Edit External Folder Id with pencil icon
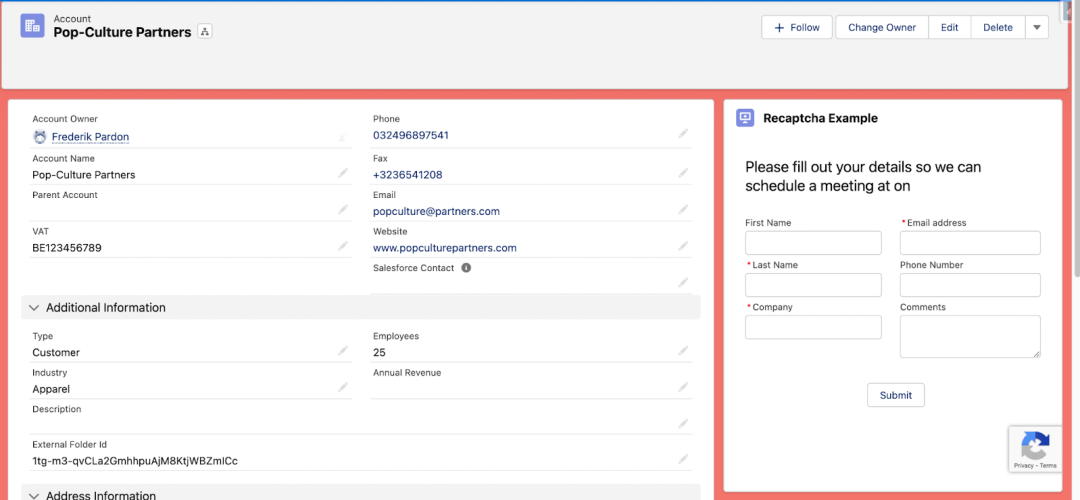Viewport: 1080px width, 500px height. coord(683,459)
